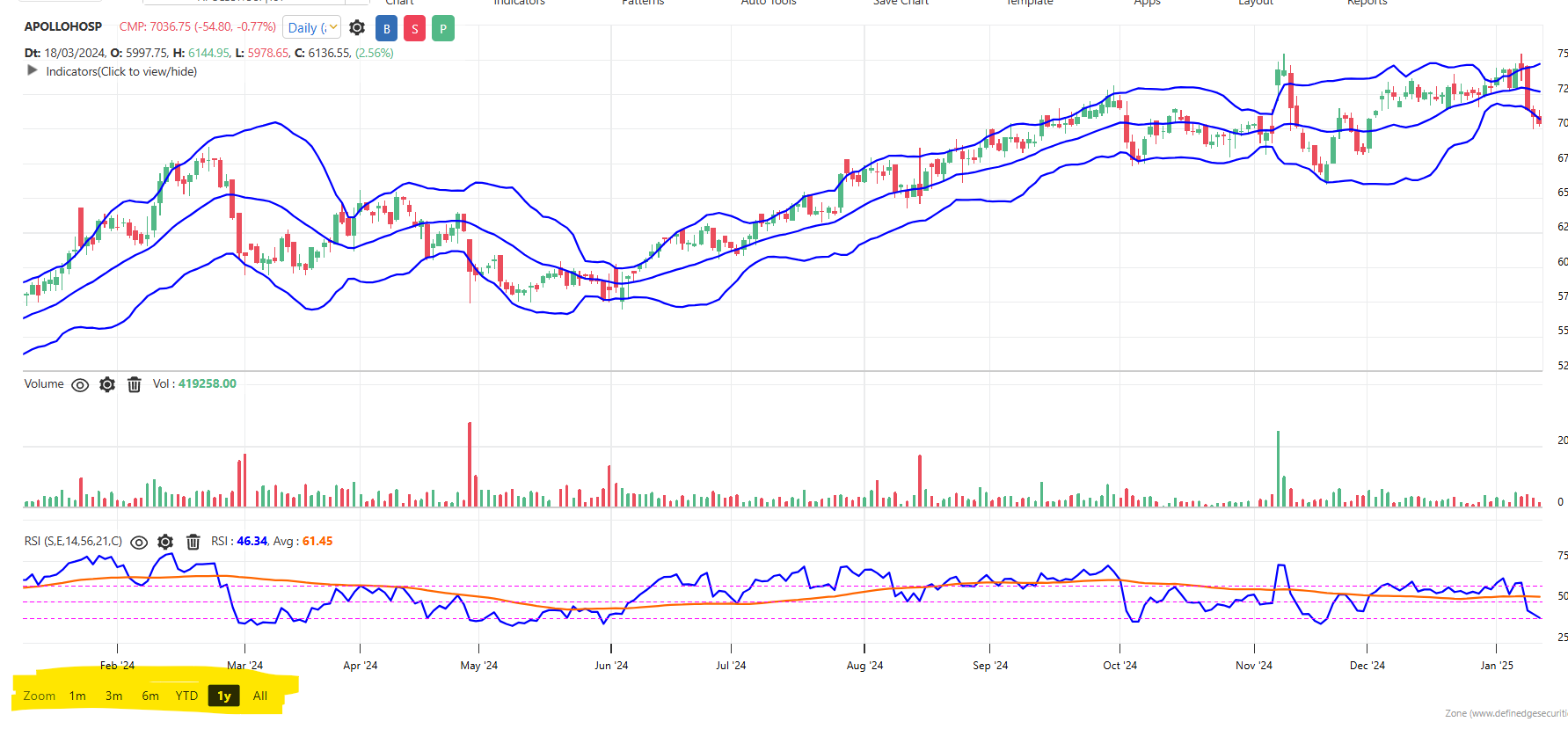Image resolution: width=1568 pixels, height=729 pixels.
Task: Click the Avg : 61.45 value
Action: pyautogui.click(x=303, y=541)
